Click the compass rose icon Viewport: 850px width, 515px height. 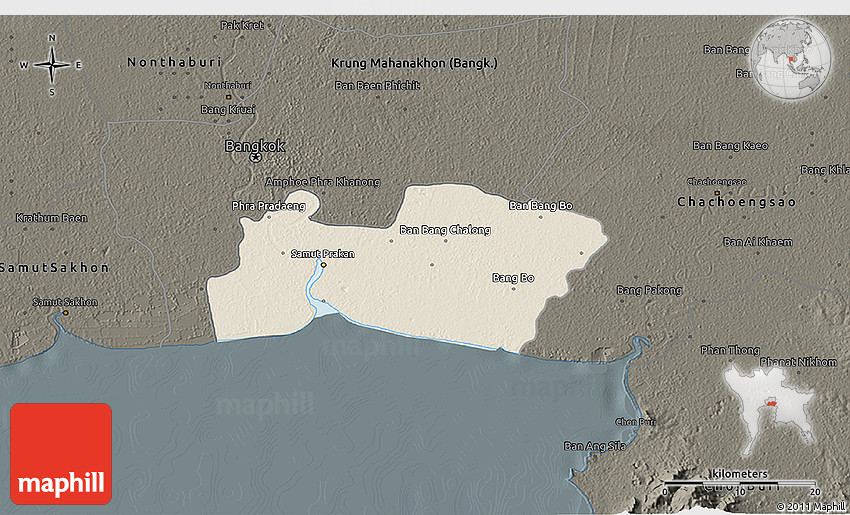point(51,65)
